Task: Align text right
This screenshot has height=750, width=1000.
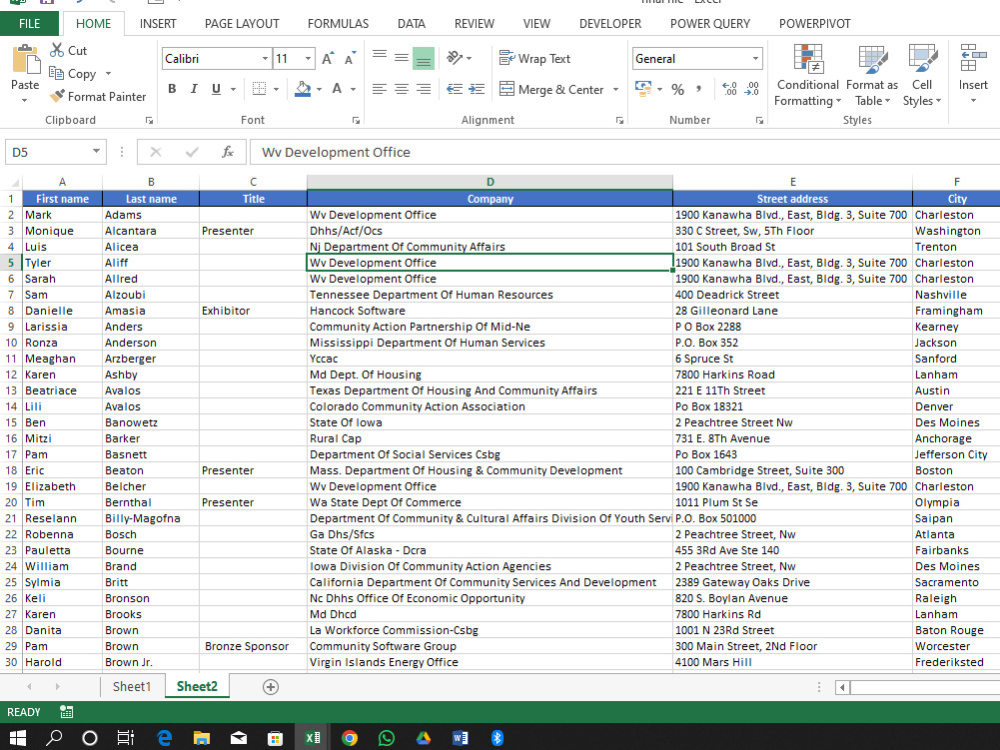Action: [x=423, y=89]
